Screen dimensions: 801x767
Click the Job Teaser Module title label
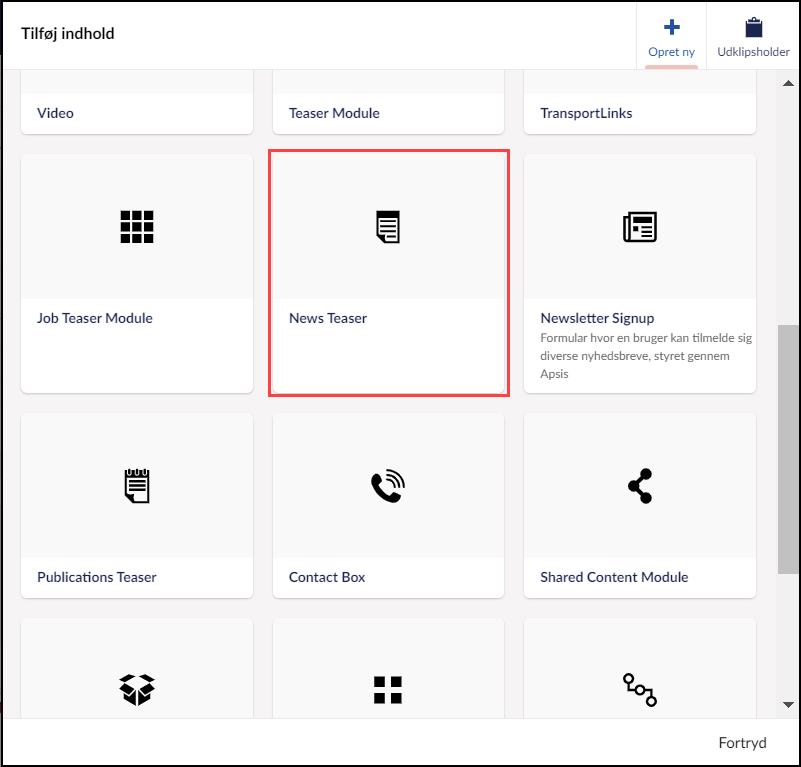point(95,318)
